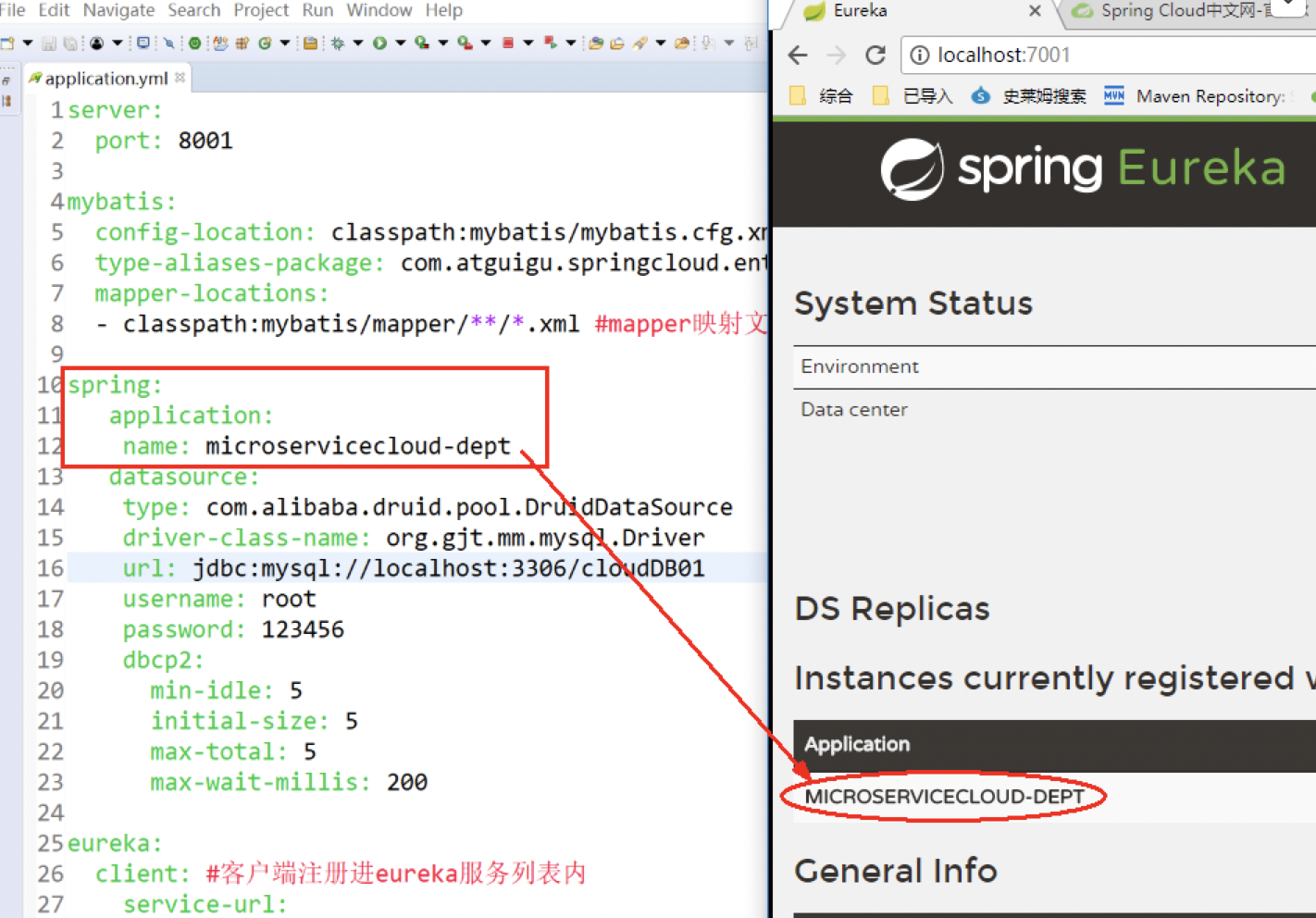Click the green New Java Class icon

[x=265, y=43]
